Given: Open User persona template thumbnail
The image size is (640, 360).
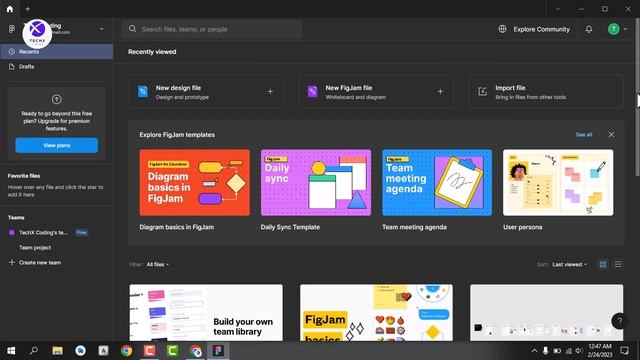Looking at the screenshot, I should [x=558, y=182].
